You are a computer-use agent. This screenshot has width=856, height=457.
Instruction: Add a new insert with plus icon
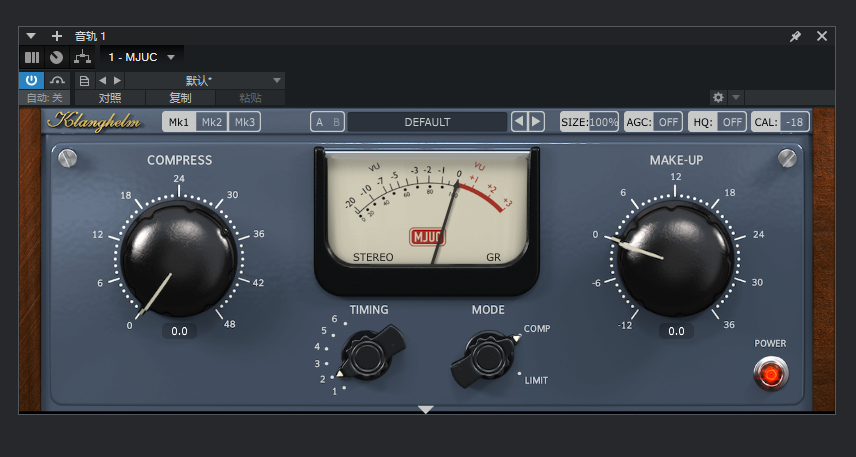[57, 36]
